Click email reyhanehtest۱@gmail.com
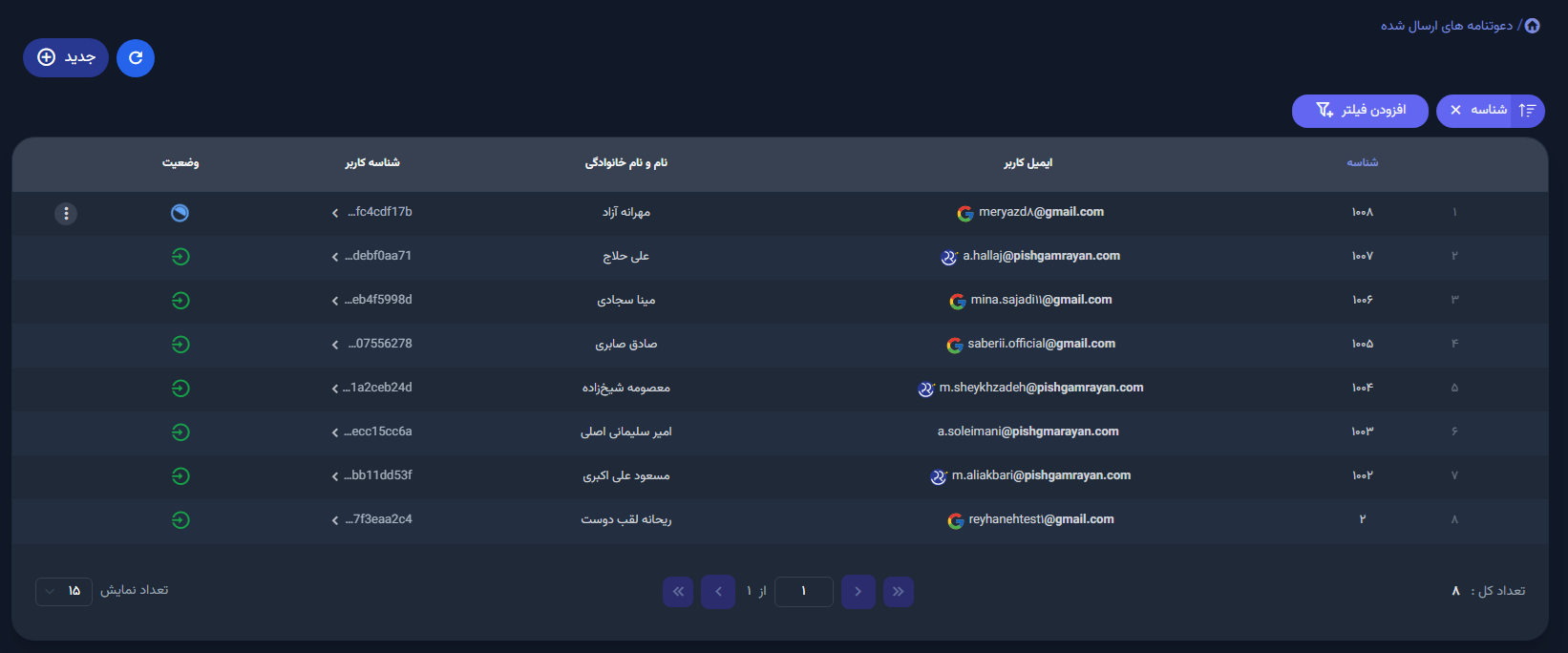The height and width of the screenshot is (653, 1568). pos(1042,519)
